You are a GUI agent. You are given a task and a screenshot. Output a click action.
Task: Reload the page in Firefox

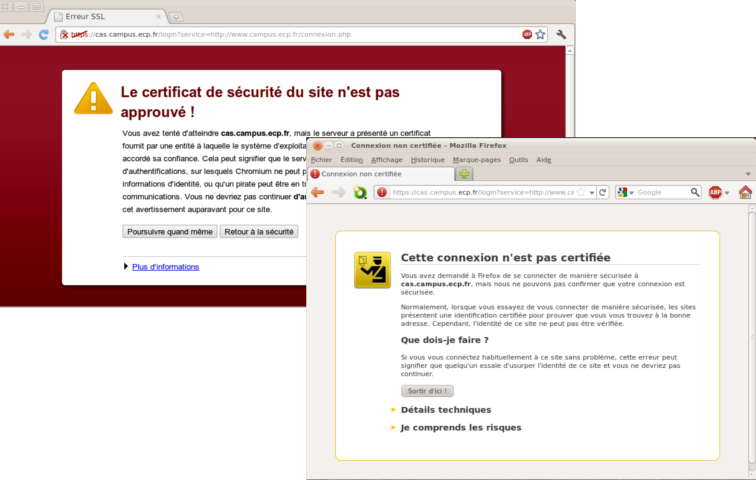coord(603,192)
